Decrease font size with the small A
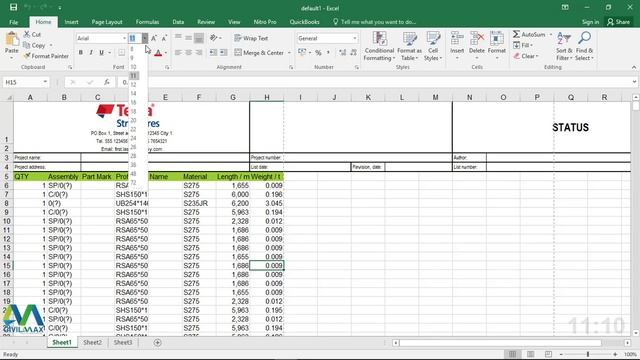This screenshot has height=360, width=640. (x=164, y=38)
